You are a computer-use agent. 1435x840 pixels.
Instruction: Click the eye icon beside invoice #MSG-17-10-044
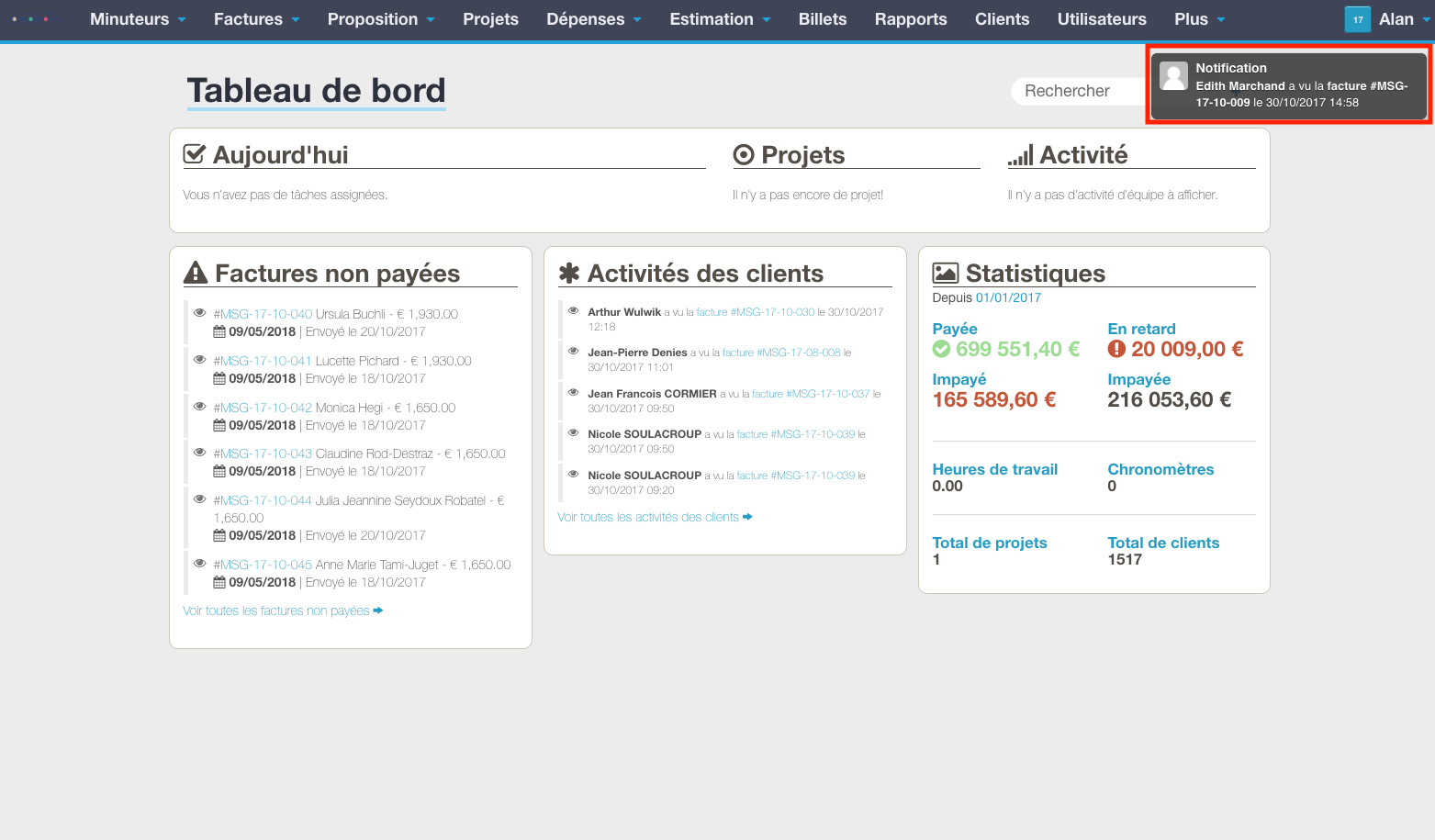[199, 499]
